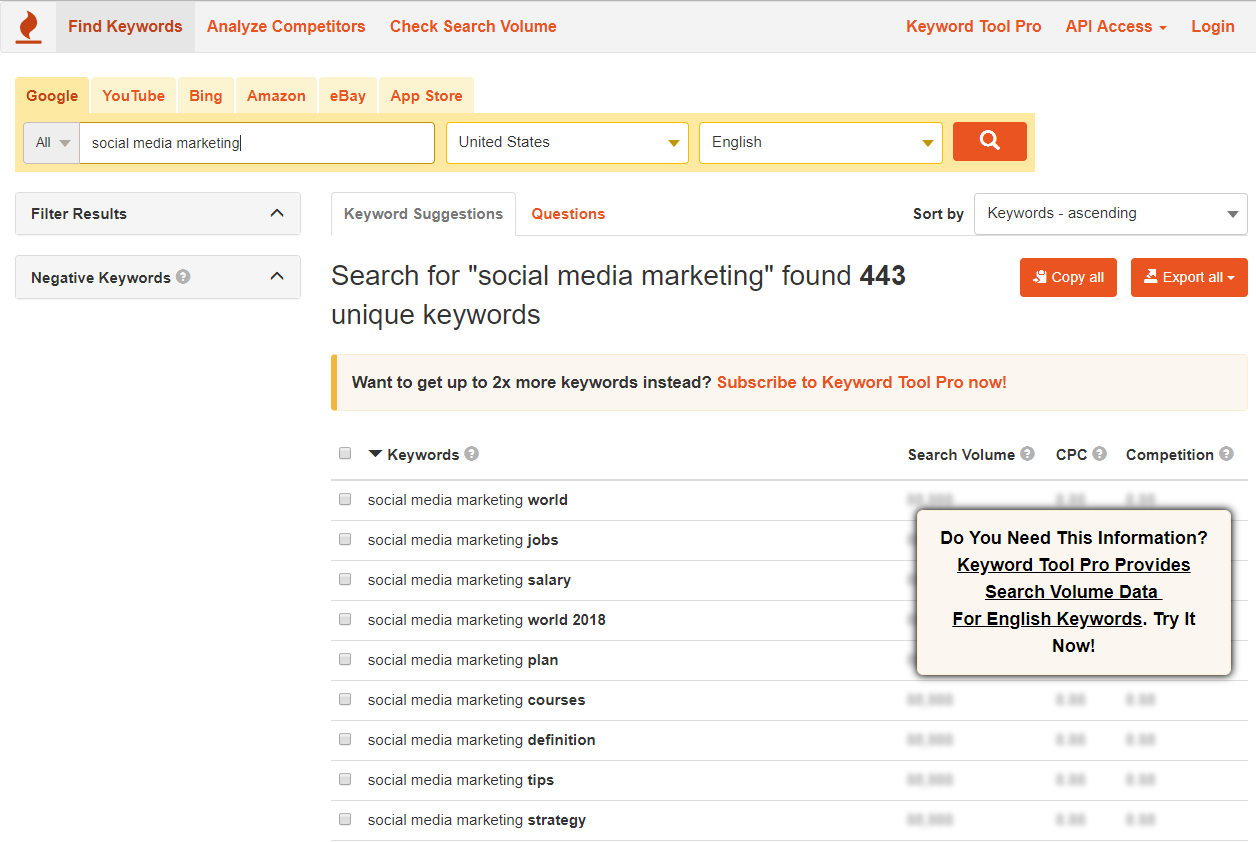Click the Keyword Tool flame logo

tap(28, 26)
